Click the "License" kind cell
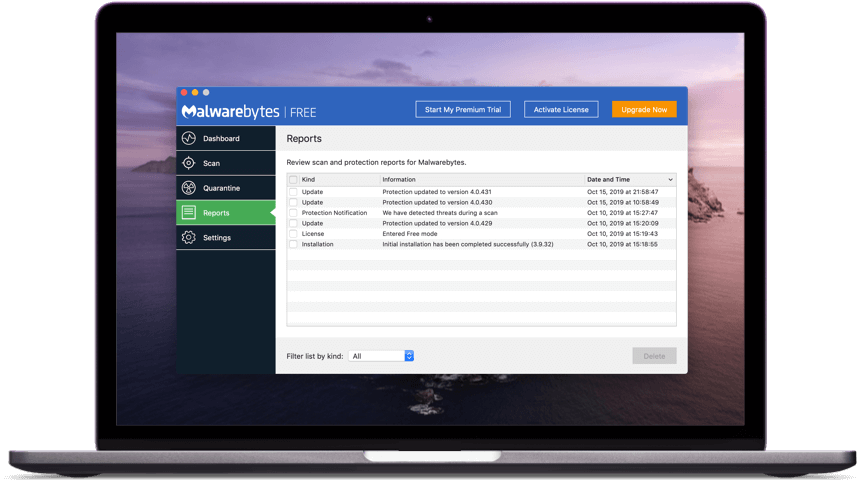 (x=312, y=234)
